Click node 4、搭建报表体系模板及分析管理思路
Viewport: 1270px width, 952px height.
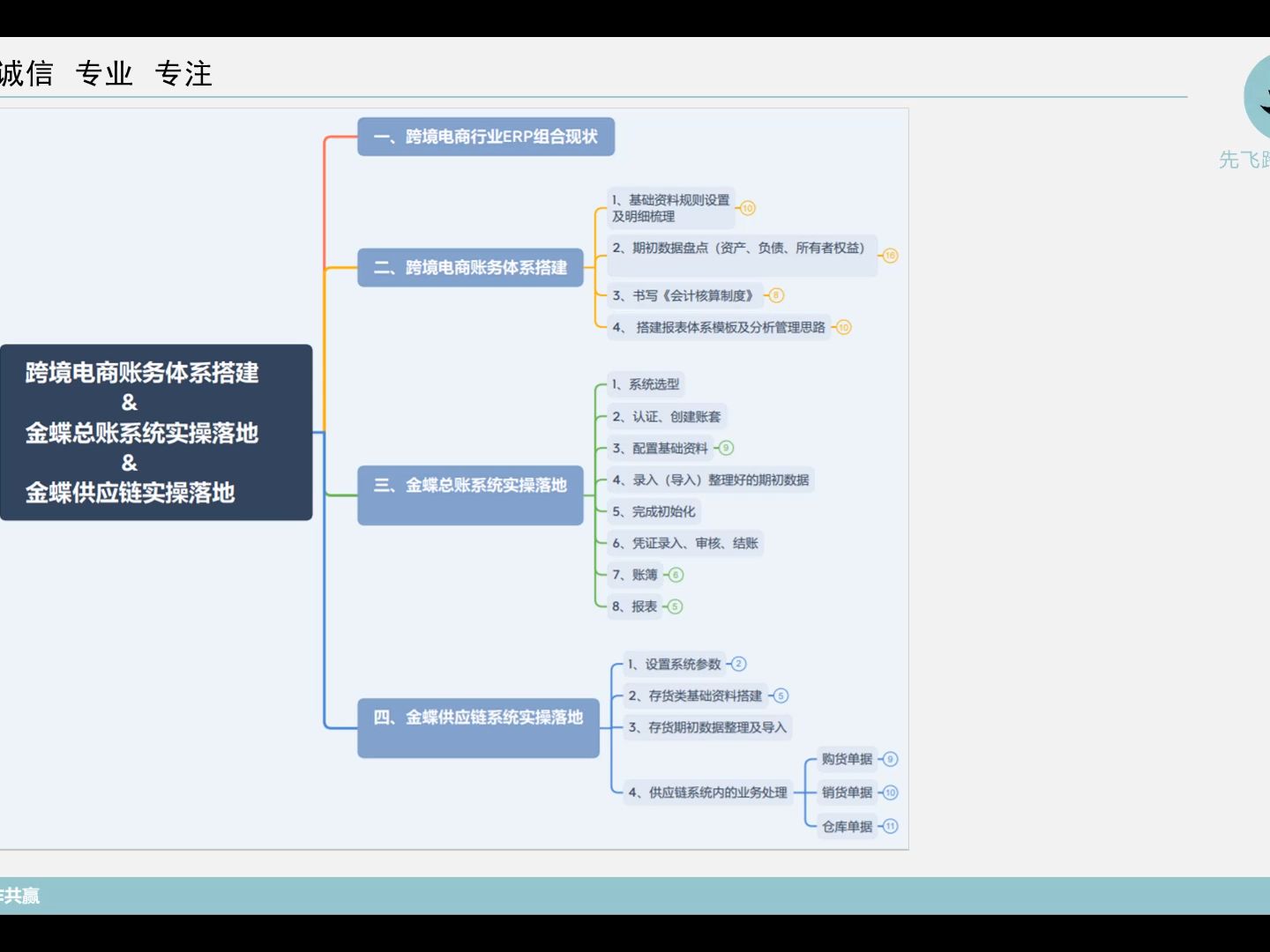pyautogui.click(x=719, y=327)
